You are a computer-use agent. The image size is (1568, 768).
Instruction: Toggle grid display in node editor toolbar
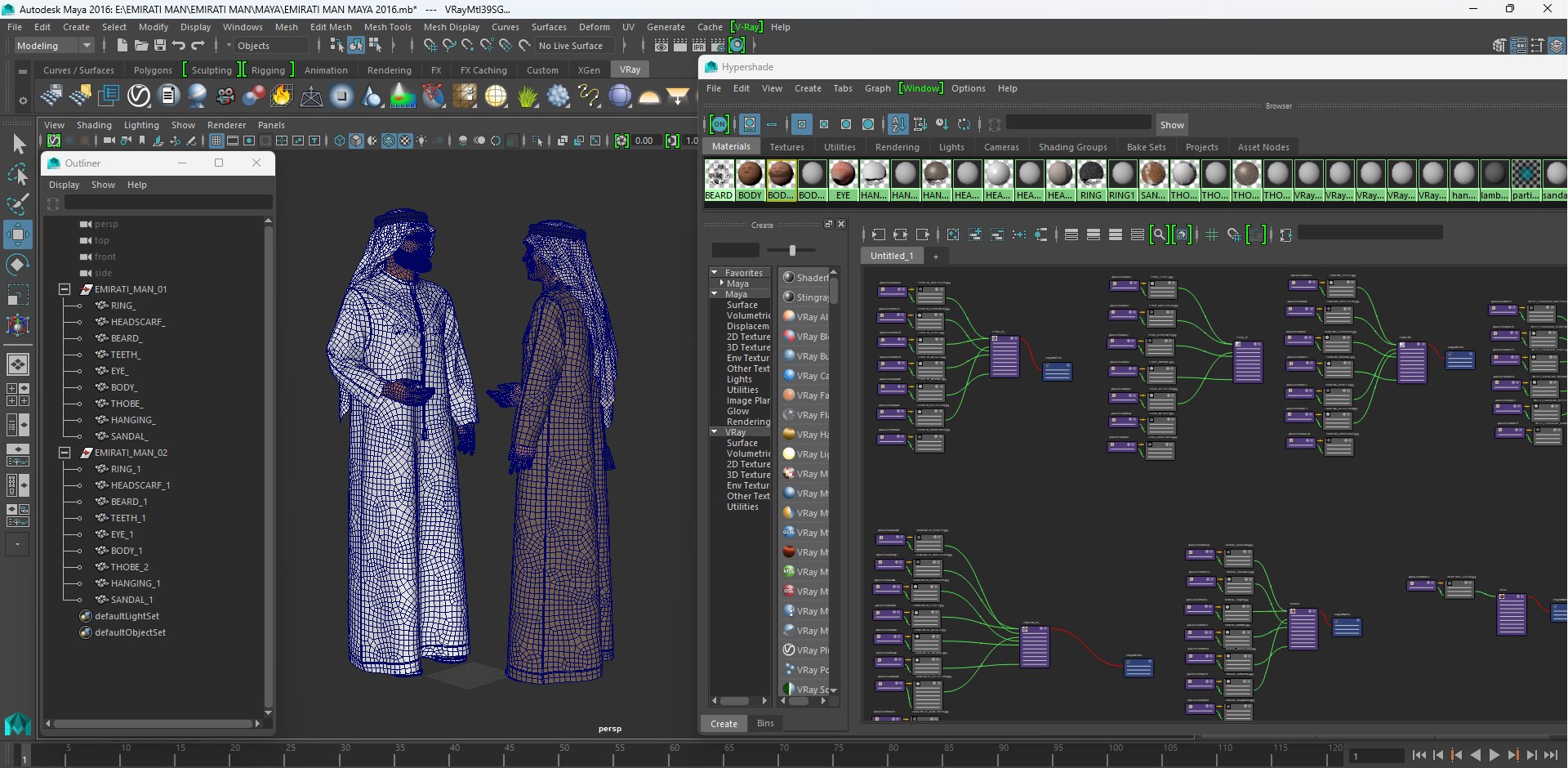(1212, 235)
